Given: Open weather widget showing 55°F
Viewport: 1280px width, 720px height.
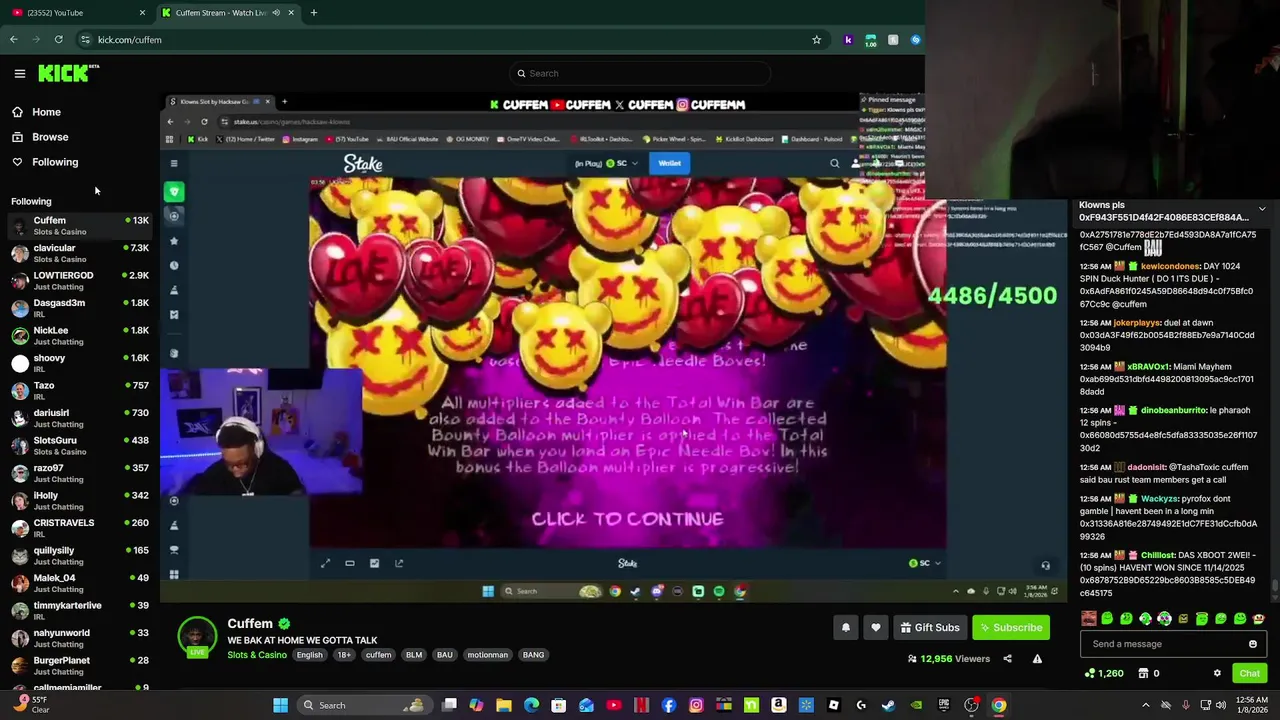Looking at the screenshot, I should tap(30, 705).
